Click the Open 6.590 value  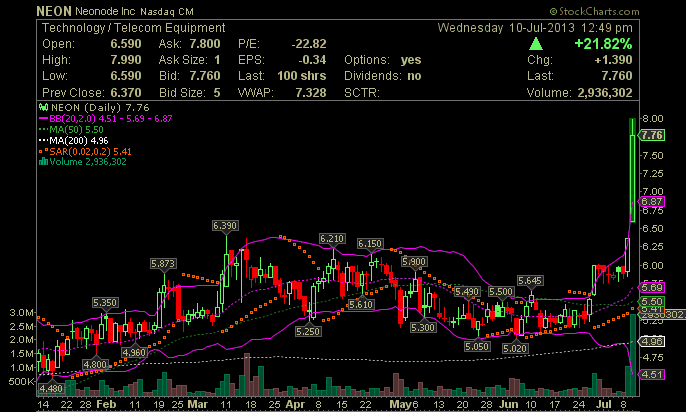126,44
